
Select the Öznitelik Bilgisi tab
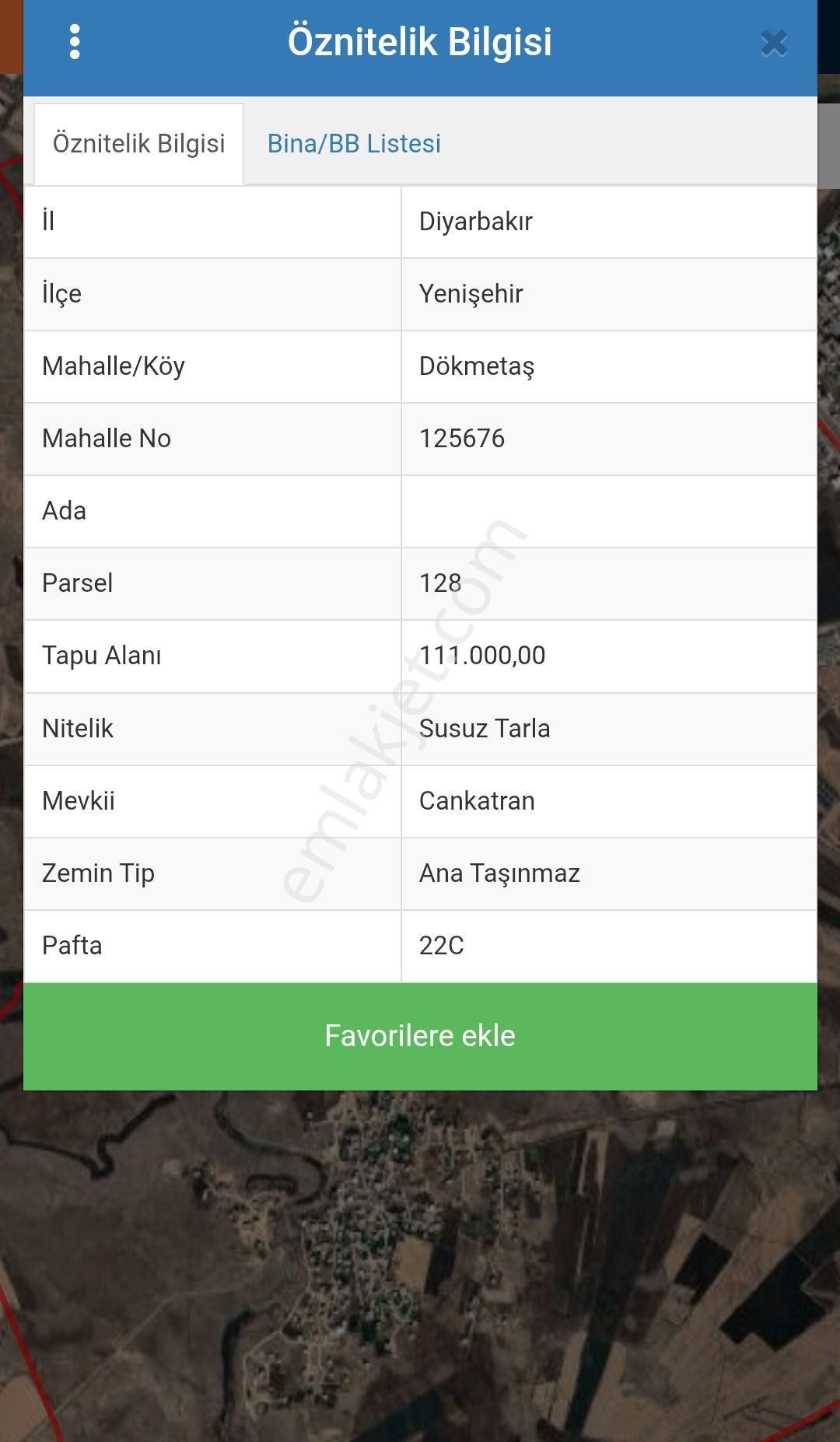click(138, 144)
